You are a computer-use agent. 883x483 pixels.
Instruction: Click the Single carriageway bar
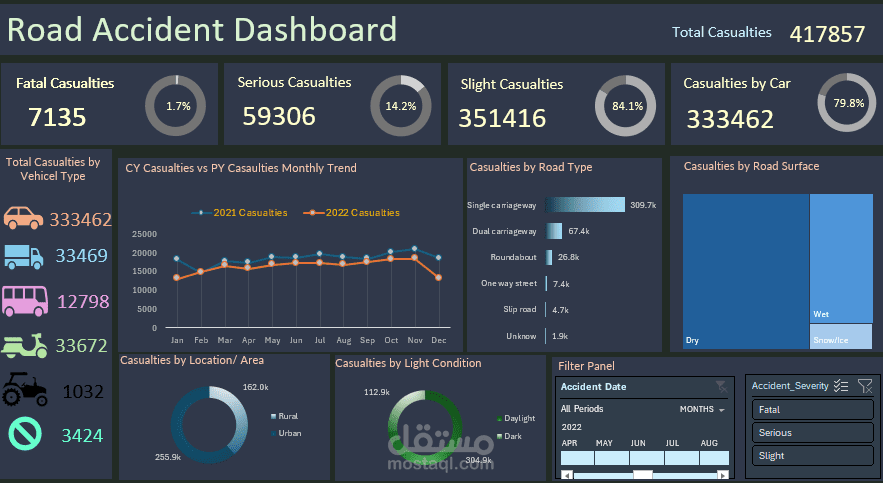coord(585,204)
